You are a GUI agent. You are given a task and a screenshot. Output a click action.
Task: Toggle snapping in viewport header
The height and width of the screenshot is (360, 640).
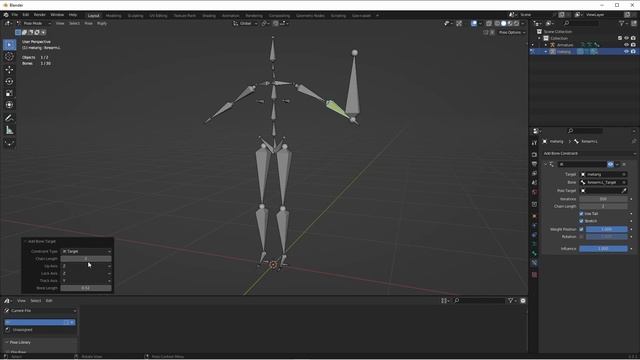coord(276,24)
